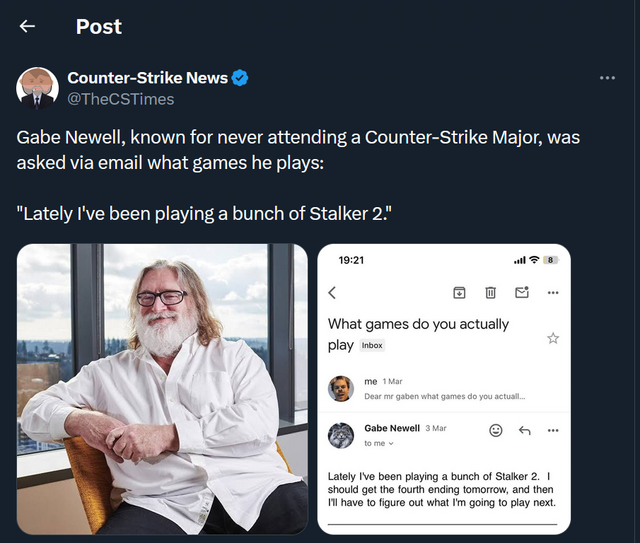Open the email toolbar three-dot overflow menu
Image resolution: width=640 pixels, height=543 pixels.
pyautogui.click(x=553, y=292)
